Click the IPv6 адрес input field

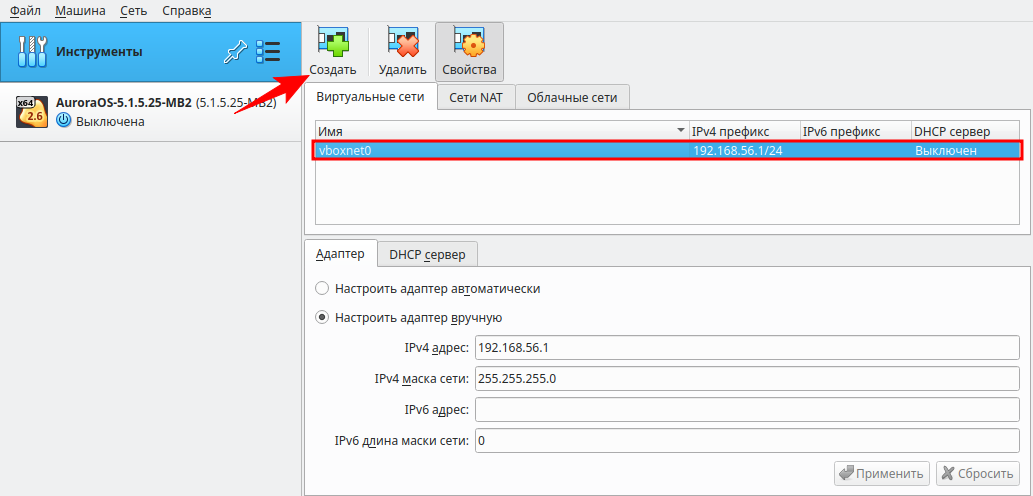(747, 409)
